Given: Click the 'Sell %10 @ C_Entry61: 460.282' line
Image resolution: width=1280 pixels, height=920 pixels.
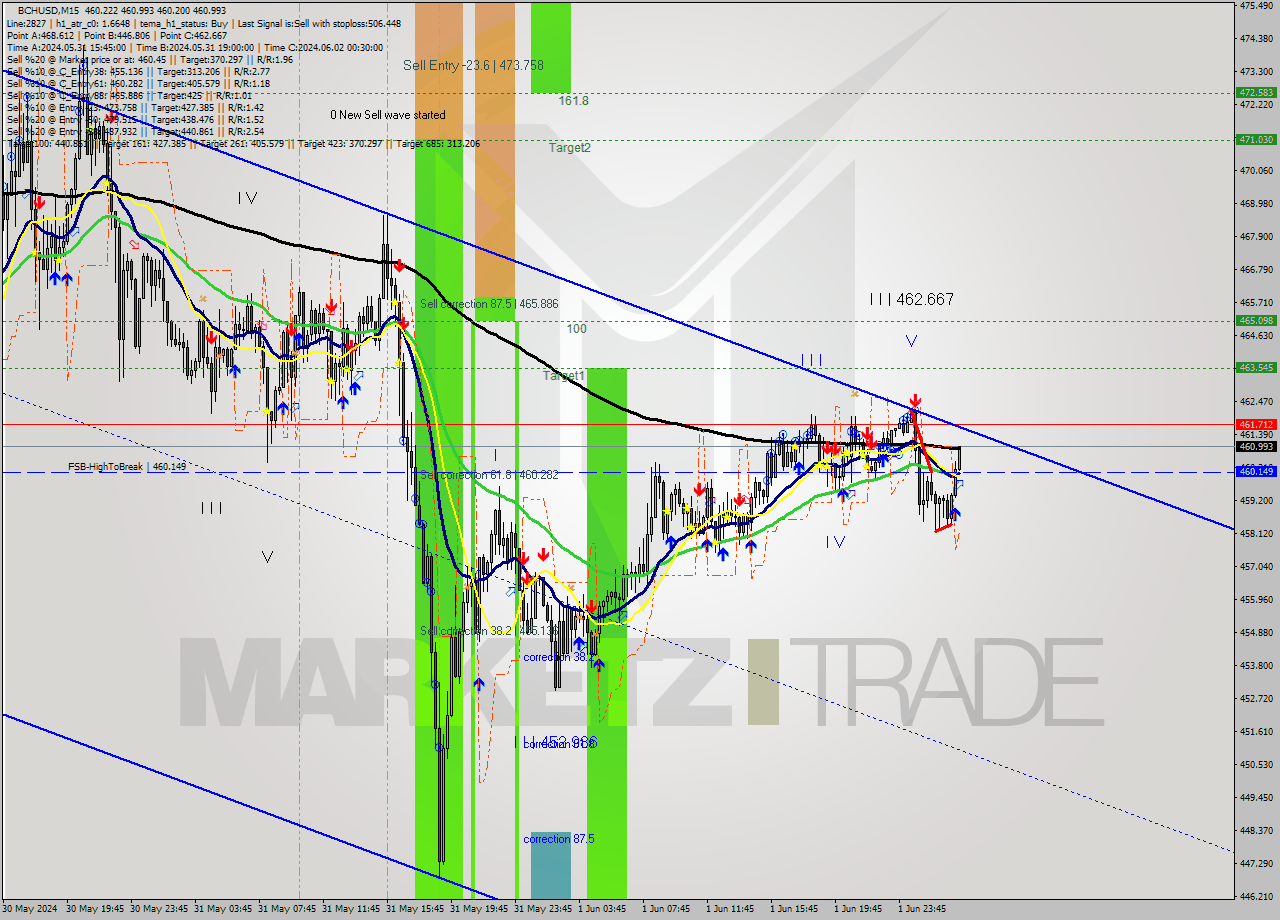Looking at the screenshot, I should pyautogui.click(x=138, y=83).
